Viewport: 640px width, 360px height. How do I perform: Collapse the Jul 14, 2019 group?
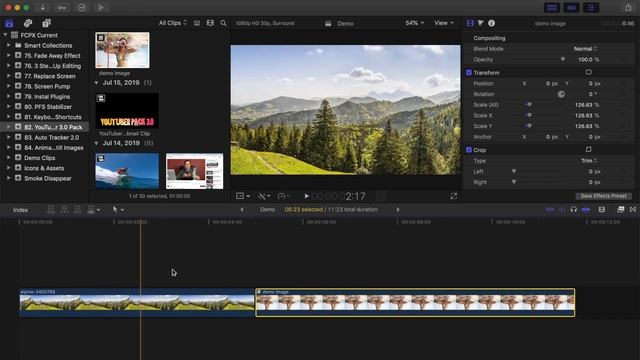coord(96,143)
